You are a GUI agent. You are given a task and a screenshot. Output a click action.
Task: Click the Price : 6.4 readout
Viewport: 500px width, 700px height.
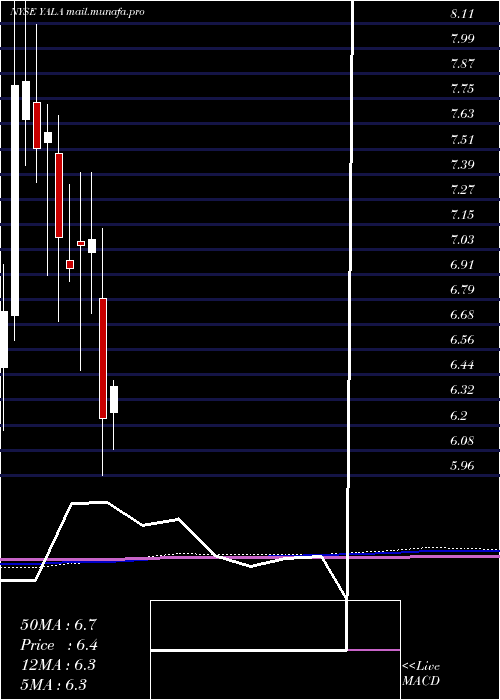pyautogui.click(x=58, y=645)
